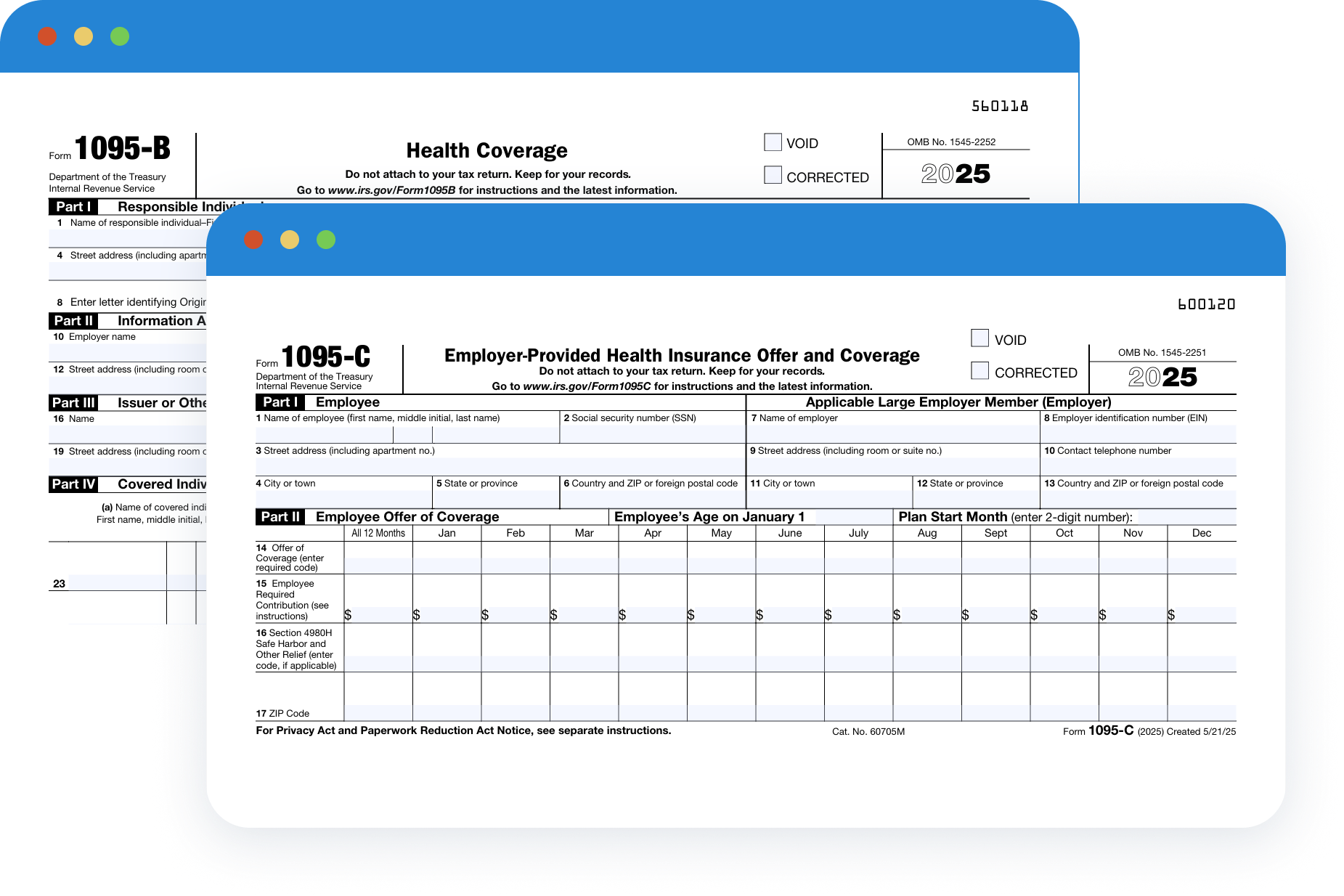Click the "Cat. No. 60705M" text

(868, 731)
